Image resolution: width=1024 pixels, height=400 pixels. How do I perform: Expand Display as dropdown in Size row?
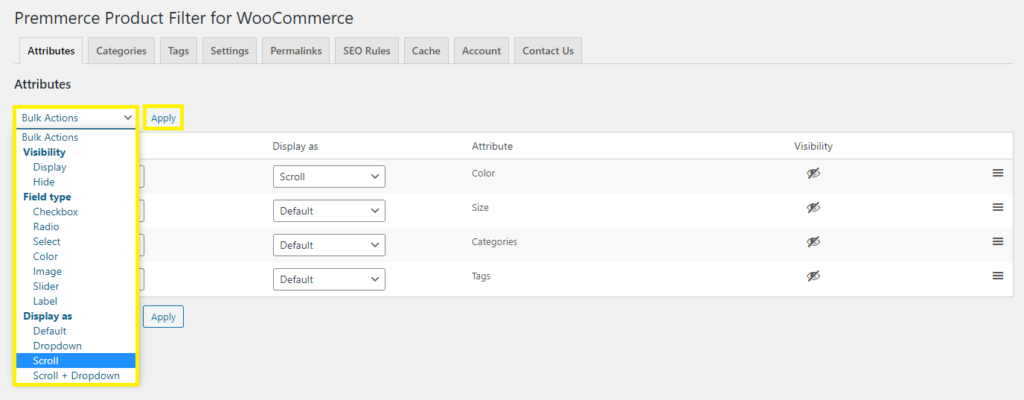(329, 211)
